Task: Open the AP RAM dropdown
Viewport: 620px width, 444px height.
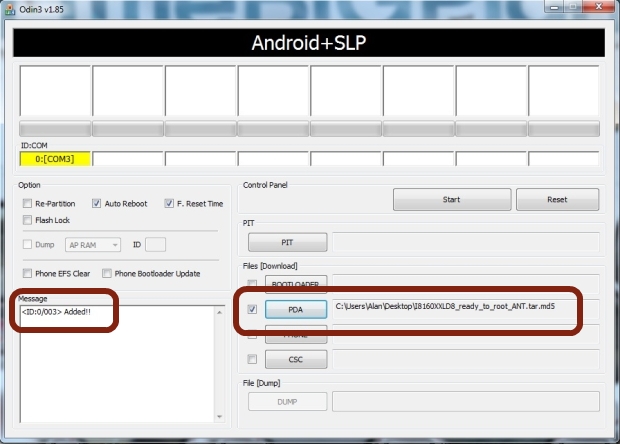Action: (x=93, y=245)
